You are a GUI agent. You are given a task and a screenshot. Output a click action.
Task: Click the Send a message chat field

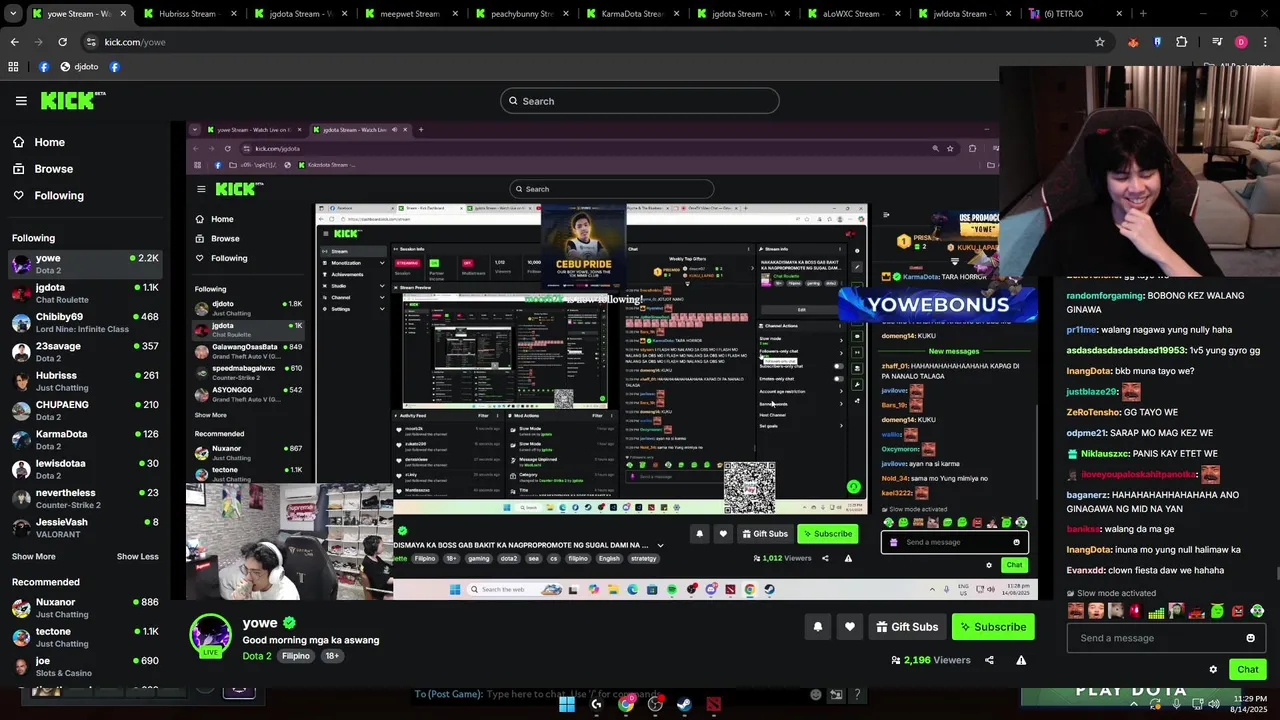point(1166,638)
